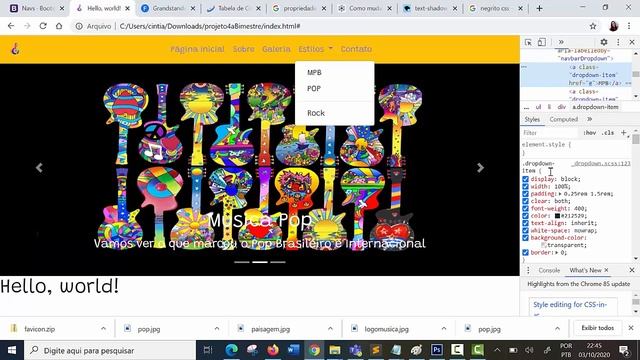Open Microsoft Edge from the taskbar
The width and height of the screenshot is (640, 360).
click(x=232, y=350)
